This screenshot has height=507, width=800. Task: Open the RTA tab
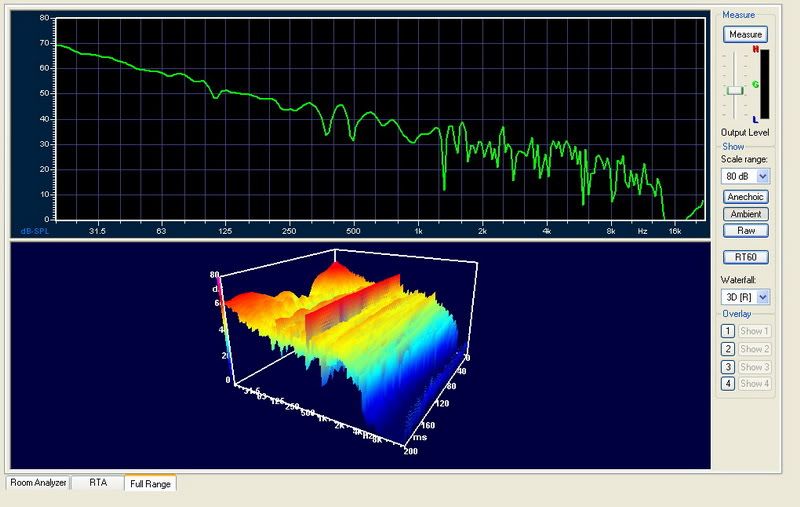coord(97,483)
